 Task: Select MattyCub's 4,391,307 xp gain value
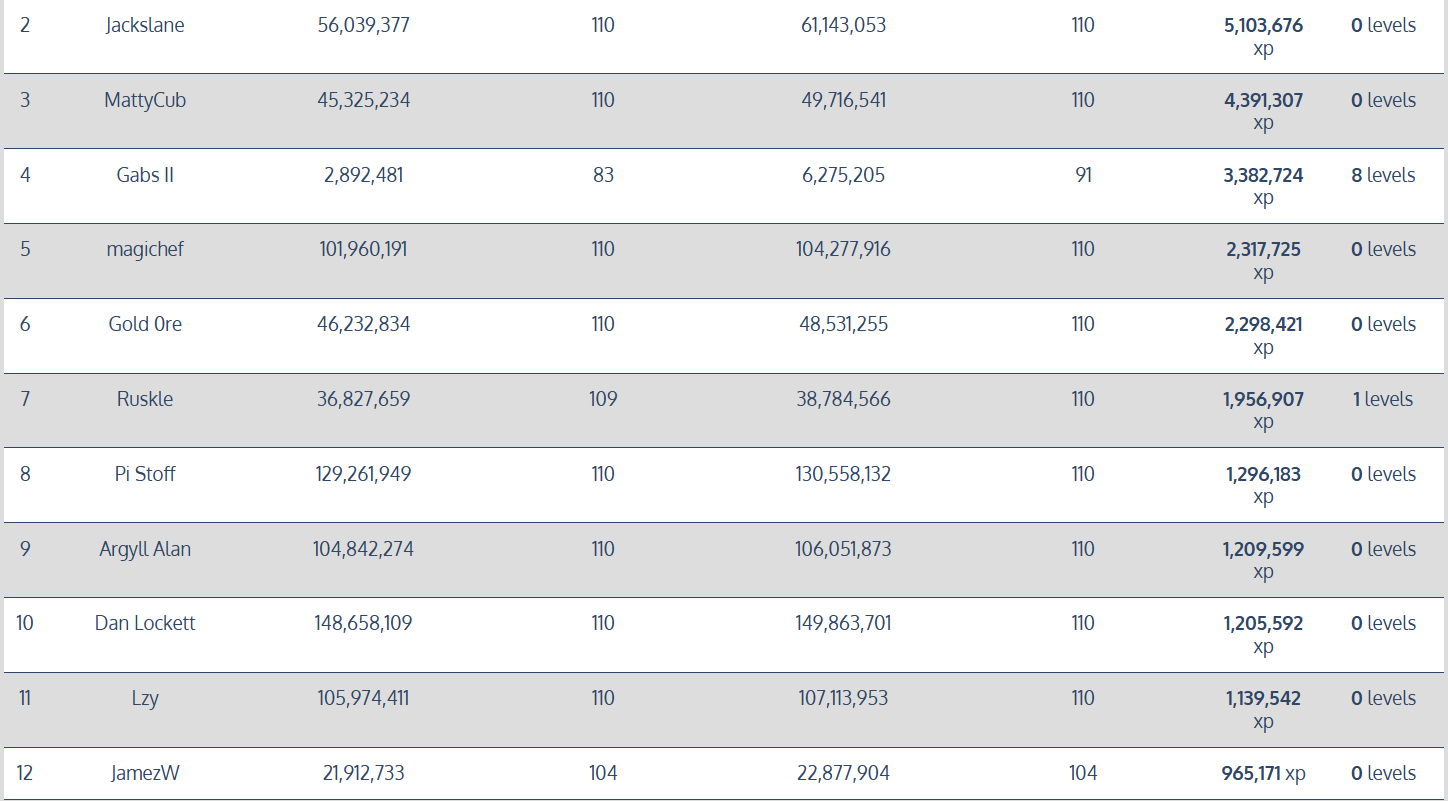coord(1263,100)
